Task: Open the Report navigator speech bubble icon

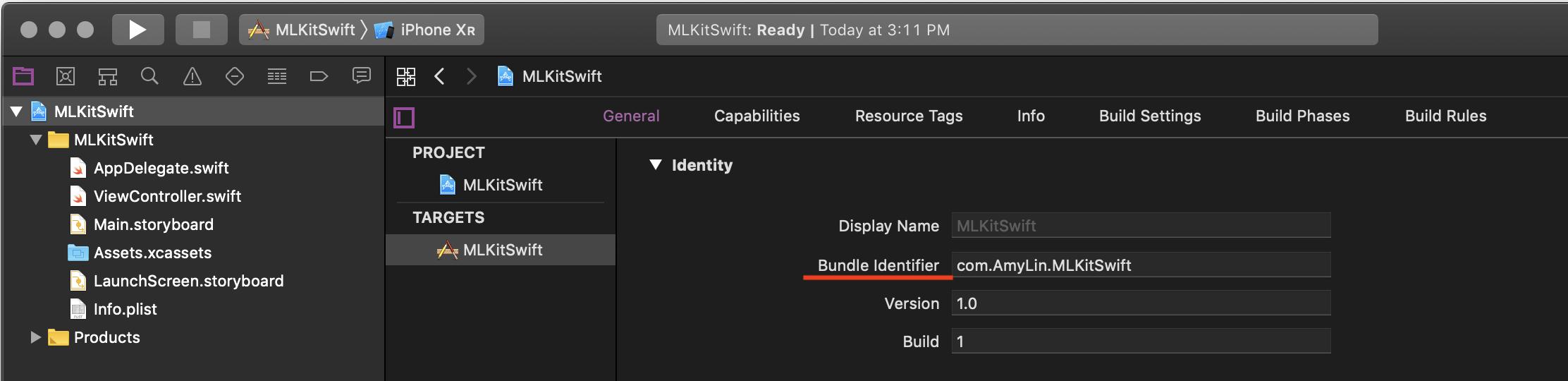Action: tap(362, 75)
